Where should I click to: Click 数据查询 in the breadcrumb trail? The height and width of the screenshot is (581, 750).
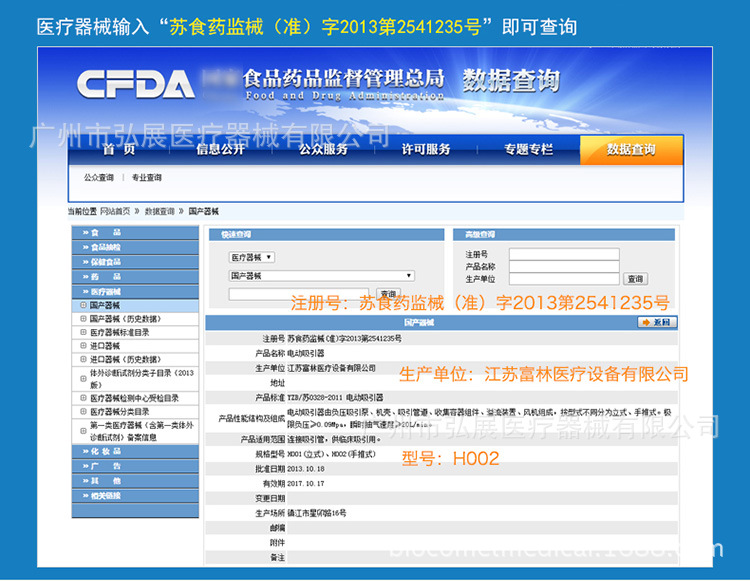tap(160, 211)
